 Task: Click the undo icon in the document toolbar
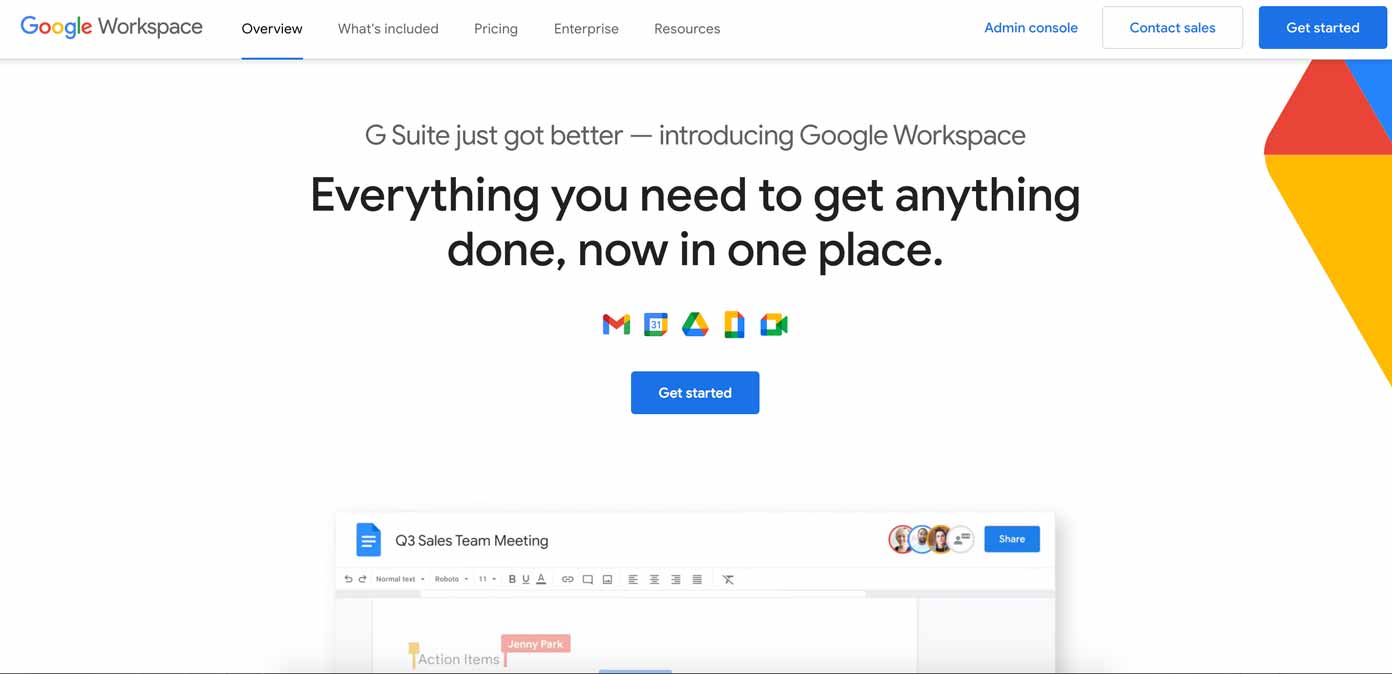348,579
